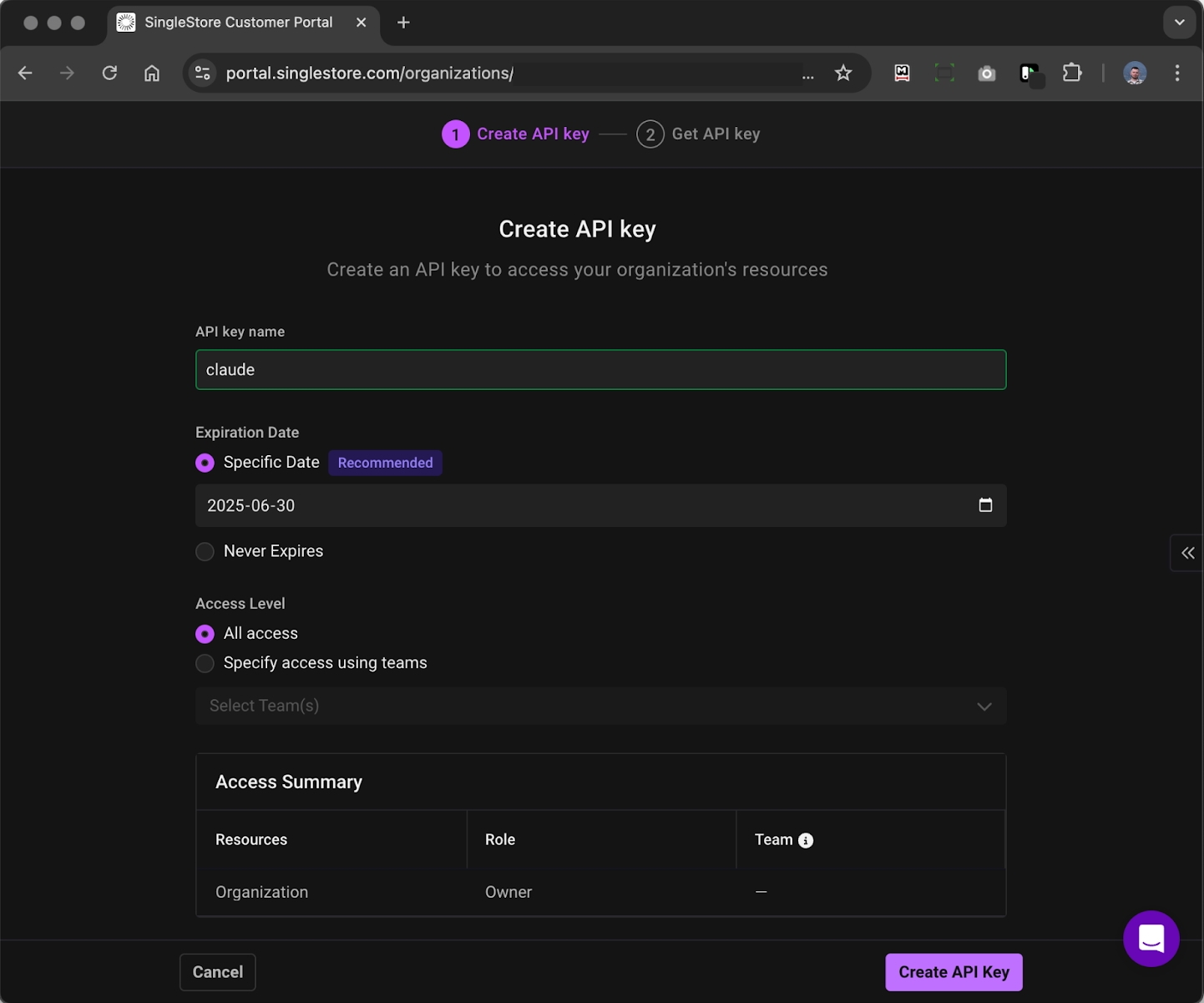Select Specify access using teams
Screen dimensions: 1204x1003
click(205, 663)
